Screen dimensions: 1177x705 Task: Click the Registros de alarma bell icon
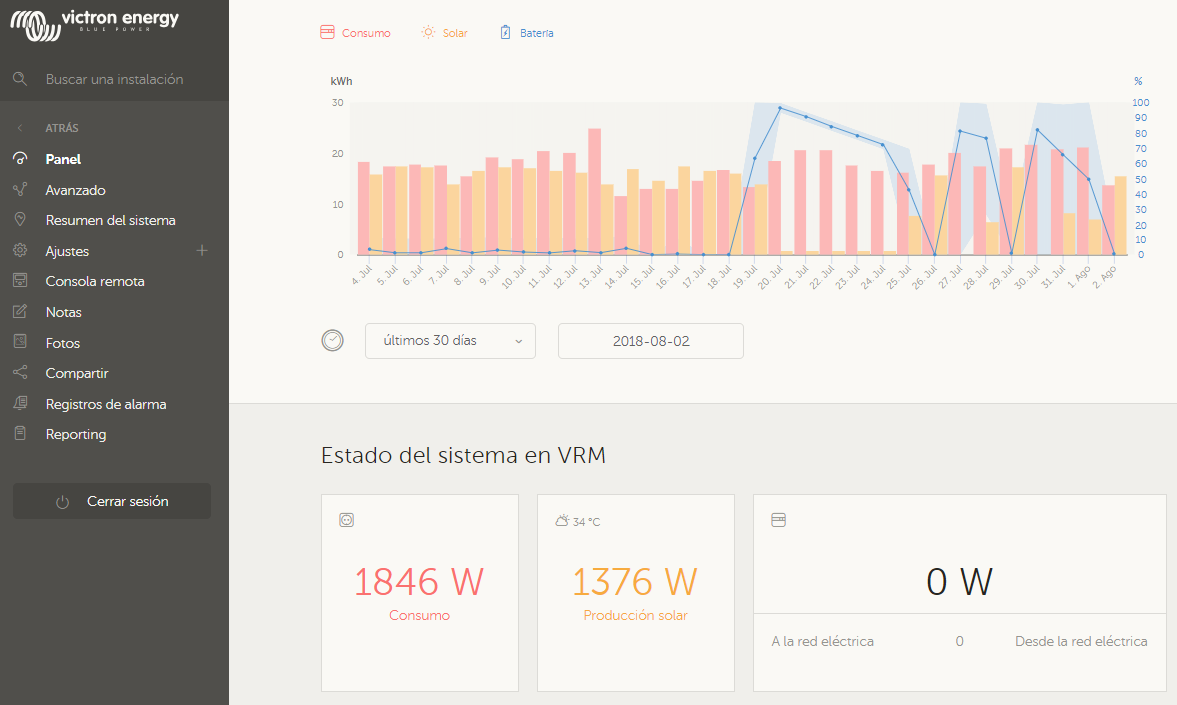point(20,404)
